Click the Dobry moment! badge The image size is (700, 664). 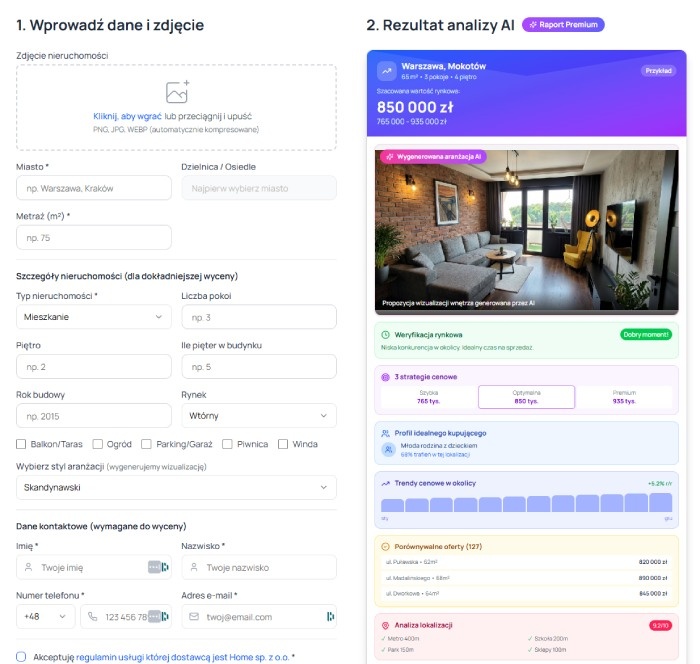pyautogui.click(x=646, y=334)
